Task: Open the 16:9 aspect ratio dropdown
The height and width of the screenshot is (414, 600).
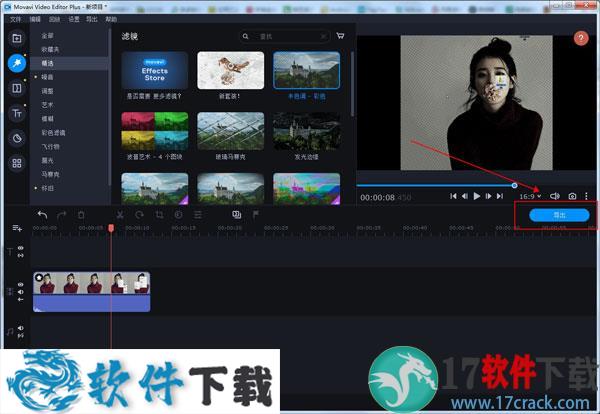Action: point(530,196)
